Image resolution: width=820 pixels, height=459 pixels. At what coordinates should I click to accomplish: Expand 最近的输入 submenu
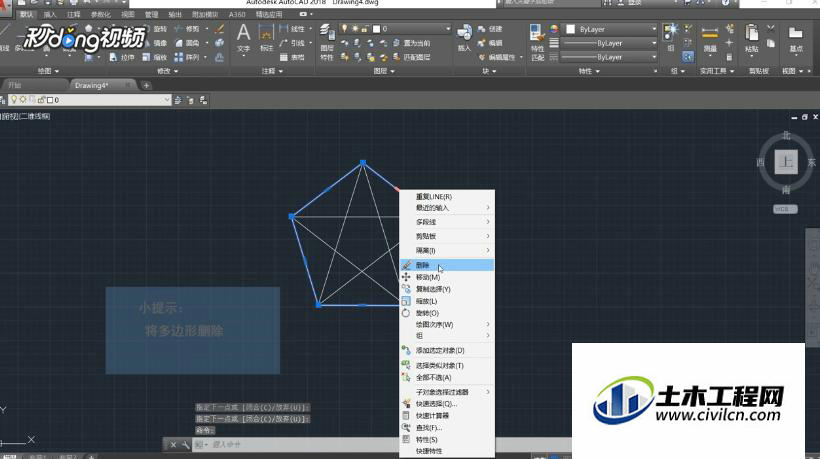tap(447, 208)
